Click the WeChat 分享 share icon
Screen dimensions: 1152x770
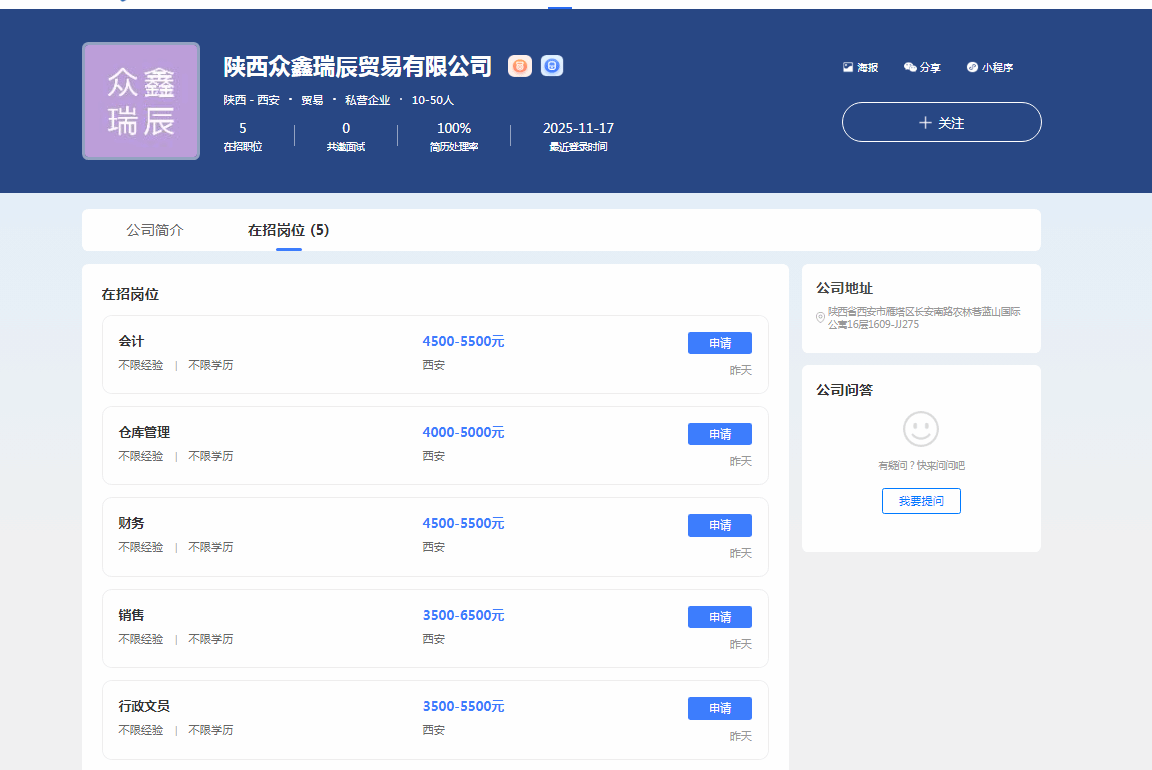(910, 67)
